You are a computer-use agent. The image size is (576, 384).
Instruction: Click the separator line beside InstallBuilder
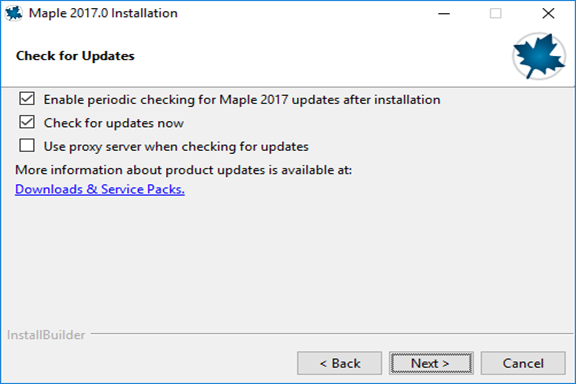pos(332,334)
